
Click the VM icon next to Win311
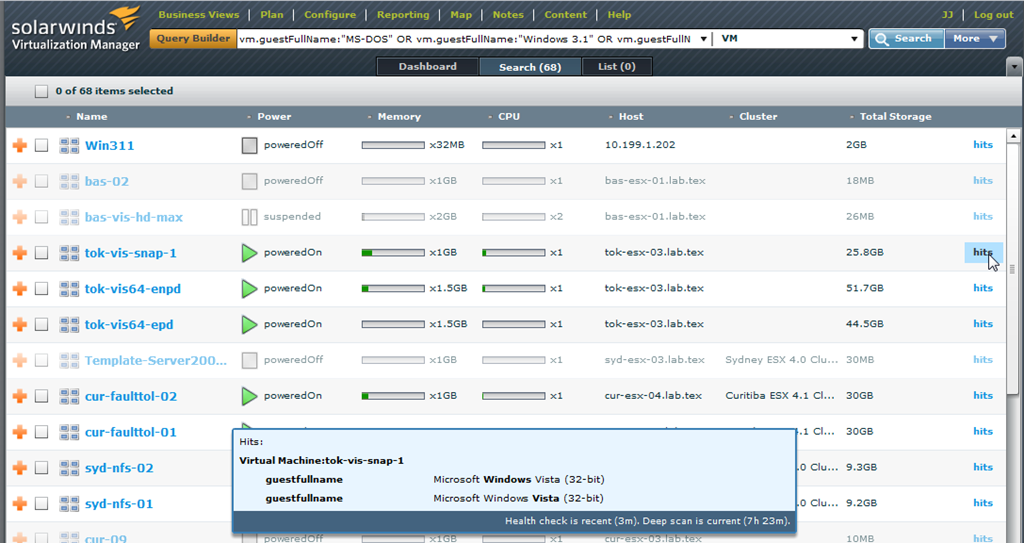click(x=69, y=146)
